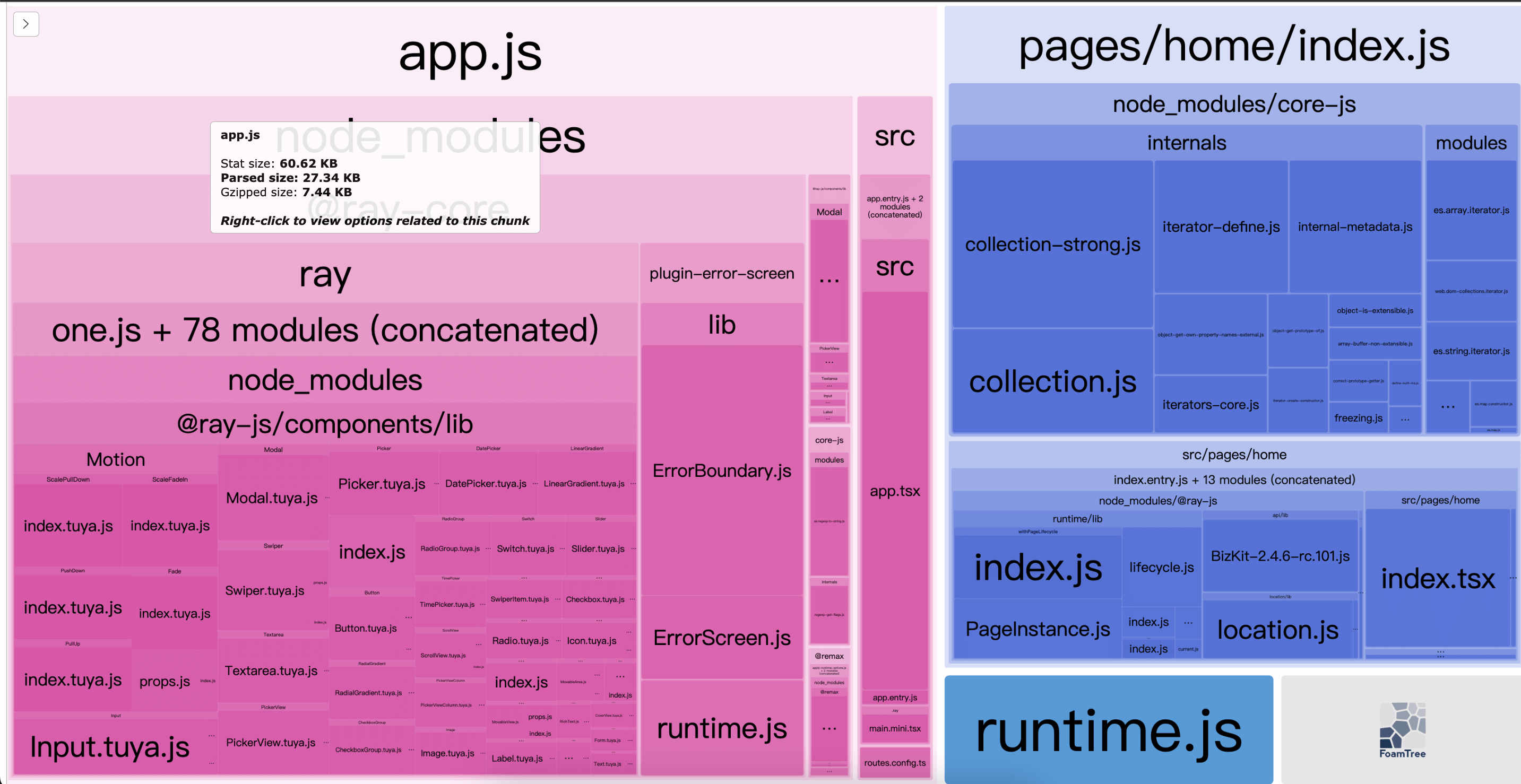Screen dimensions: 1521x784
Task: Click the @ray-js/components/lib group label
Action: click(x=325, y=424)
